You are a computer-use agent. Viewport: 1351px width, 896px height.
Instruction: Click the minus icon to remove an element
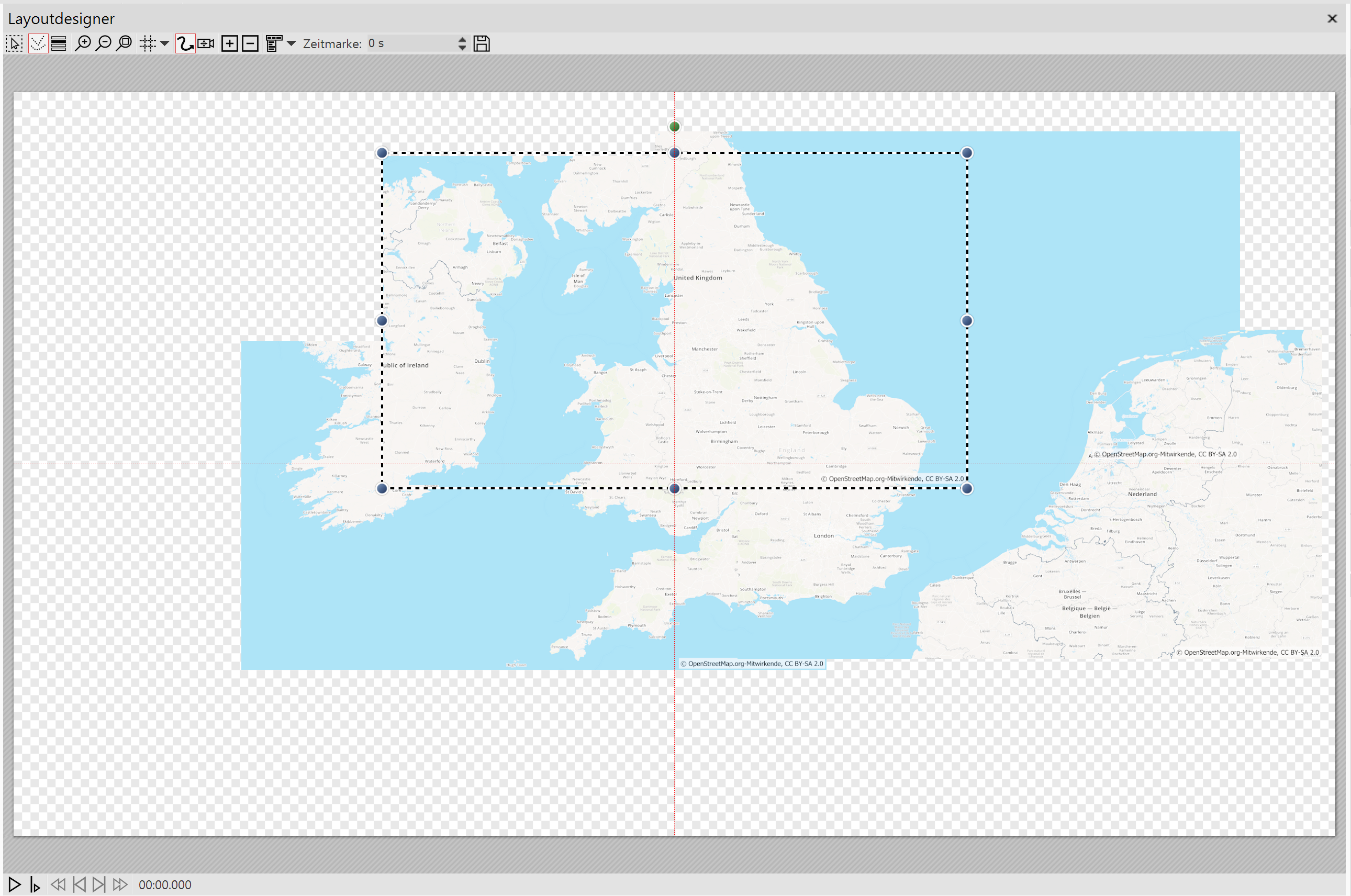(x=250, y=43)
